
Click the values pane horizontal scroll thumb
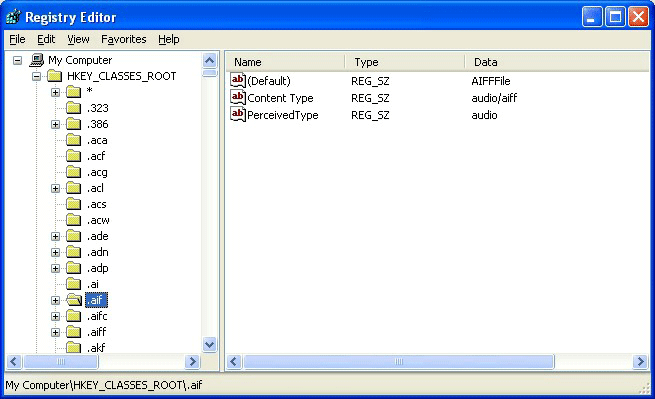tap(399, 361)
